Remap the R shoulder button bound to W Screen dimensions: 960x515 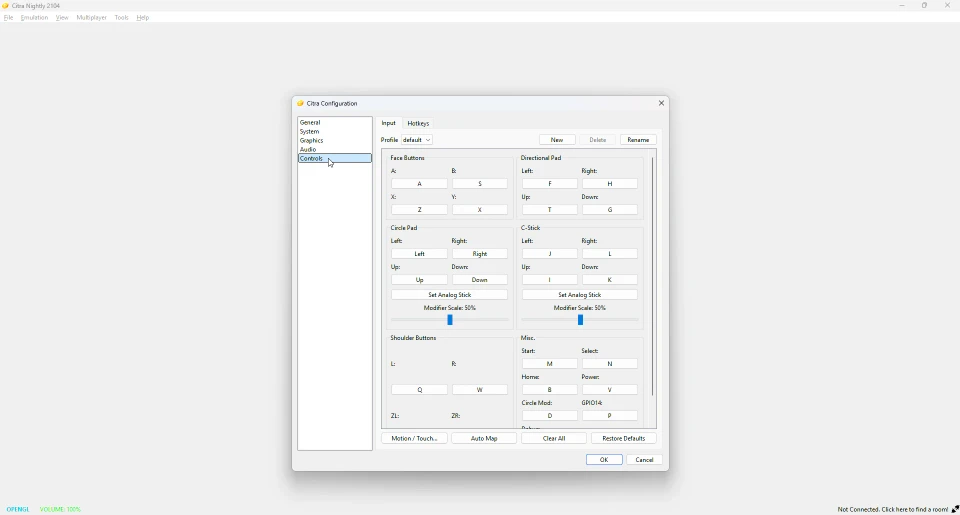point(480,389)
